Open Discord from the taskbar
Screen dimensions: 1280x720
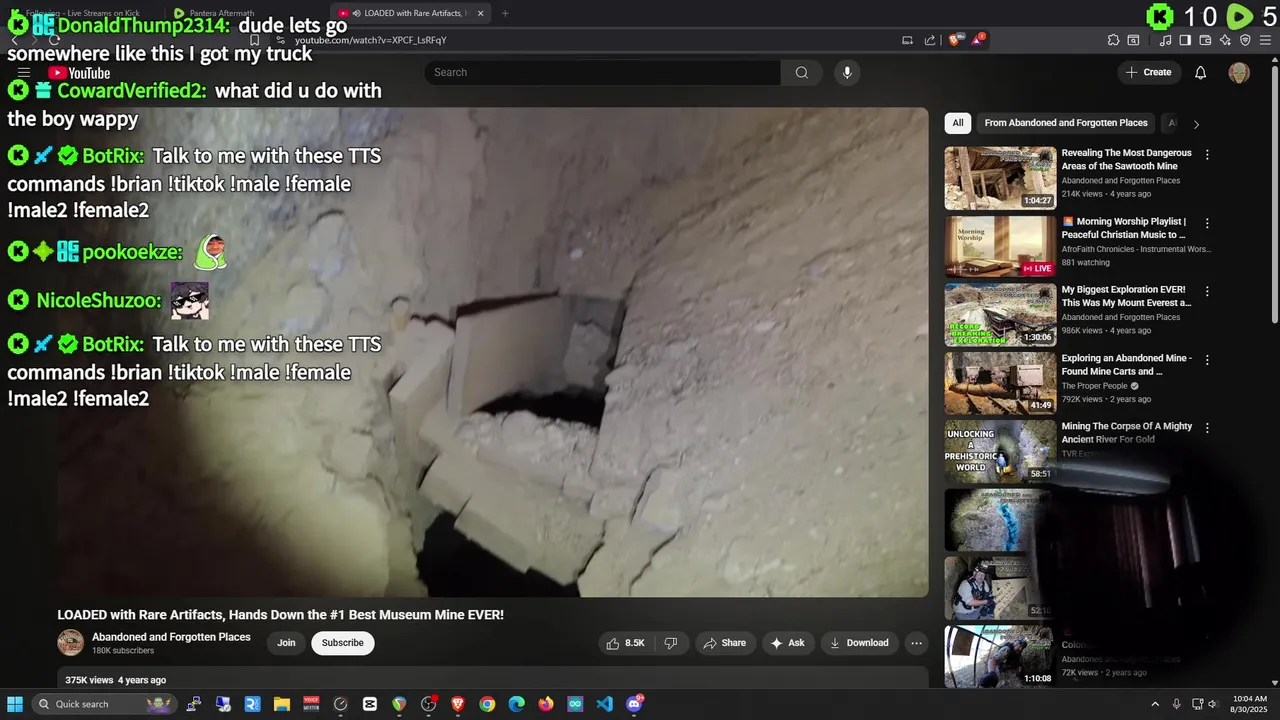(x=634, y=704)
